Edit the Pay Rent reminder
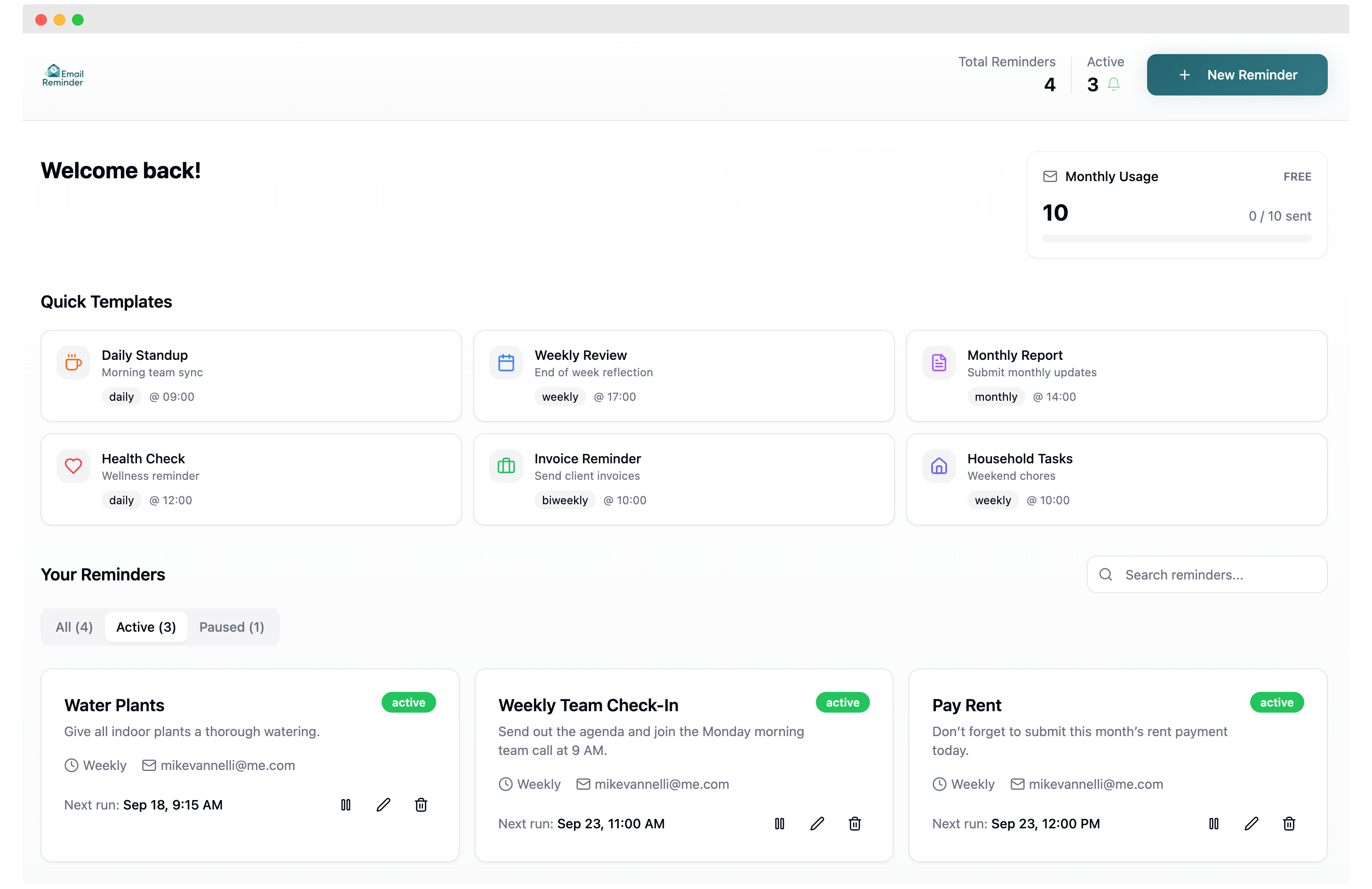1372x889 pixels. pos(1252,823)
